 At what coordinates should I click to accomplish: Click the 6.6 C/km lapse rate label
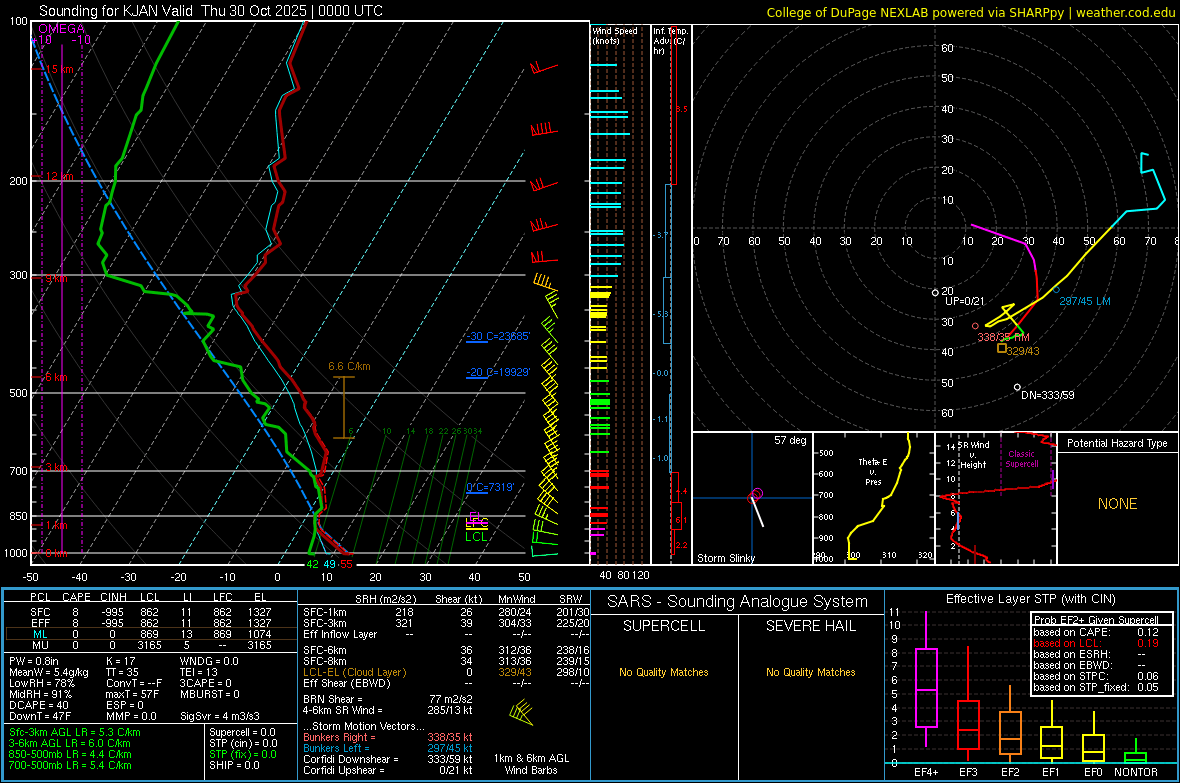tap(349, 367)
